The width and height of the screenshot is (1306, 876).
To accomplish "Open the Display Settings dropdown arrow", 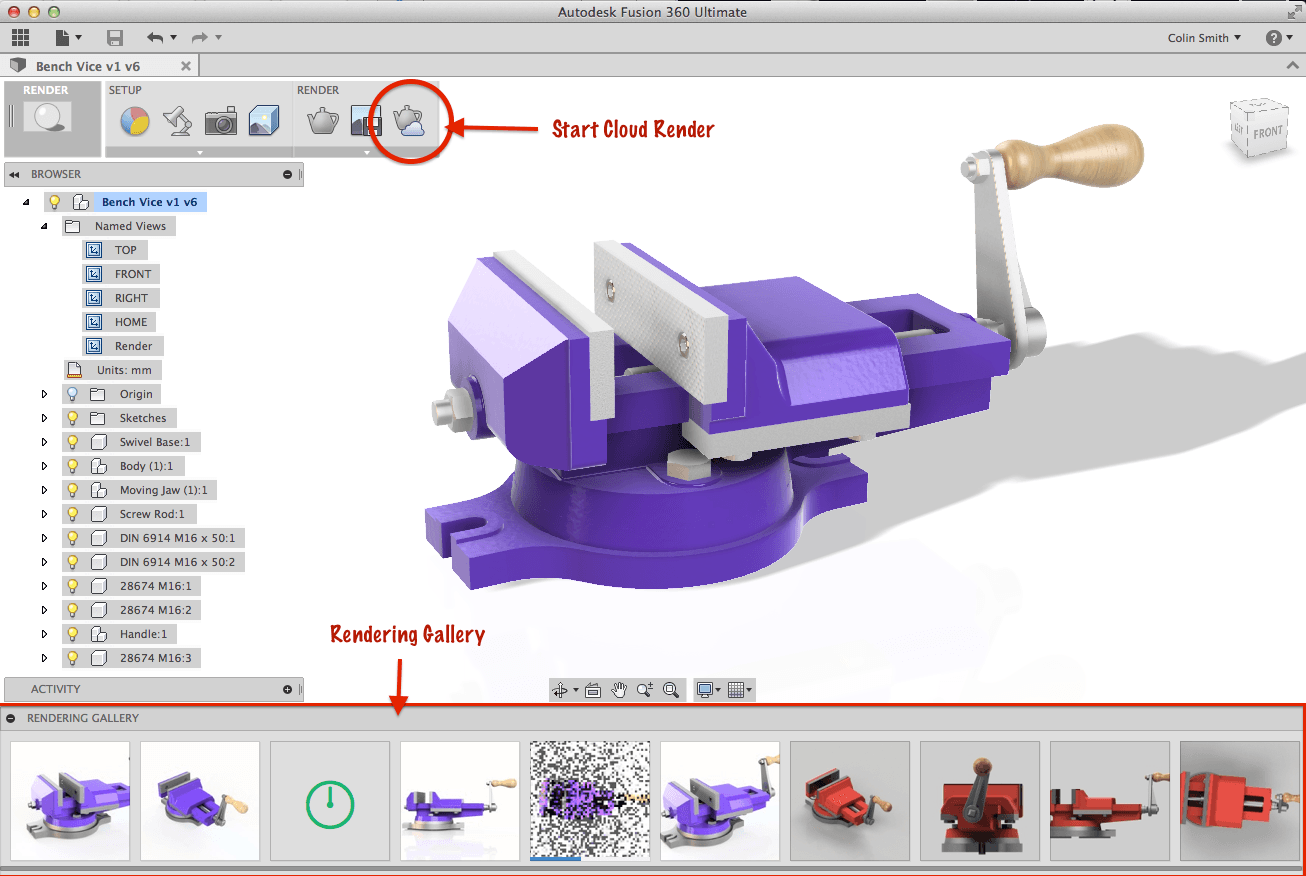I will coord(716,689).
